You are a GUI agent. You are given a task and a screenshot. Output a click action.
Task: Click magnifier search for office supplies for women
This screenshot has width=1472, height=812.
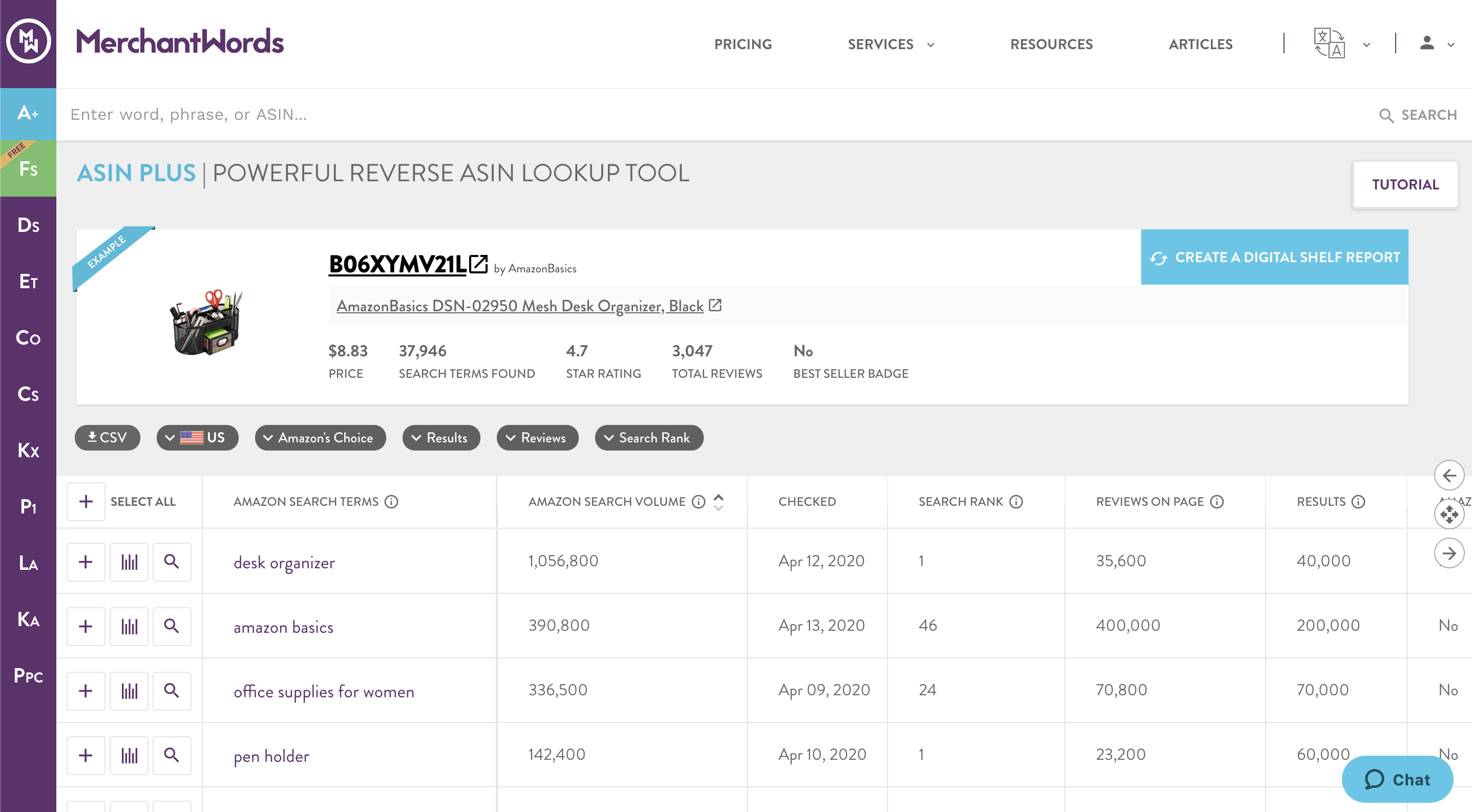click(x=172, y=691)
